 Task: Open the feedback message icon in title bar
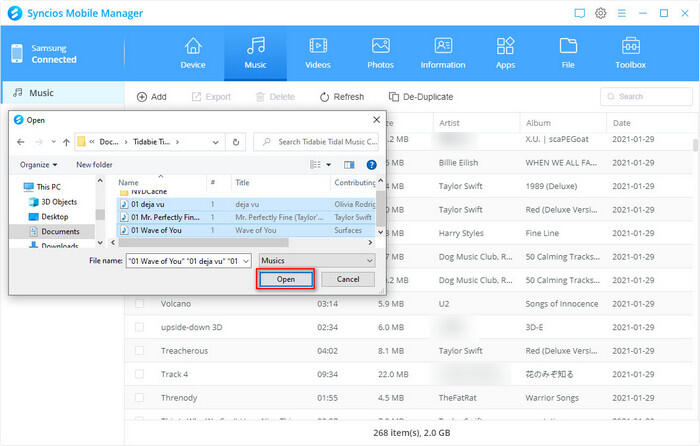click(x=579, y=13)
